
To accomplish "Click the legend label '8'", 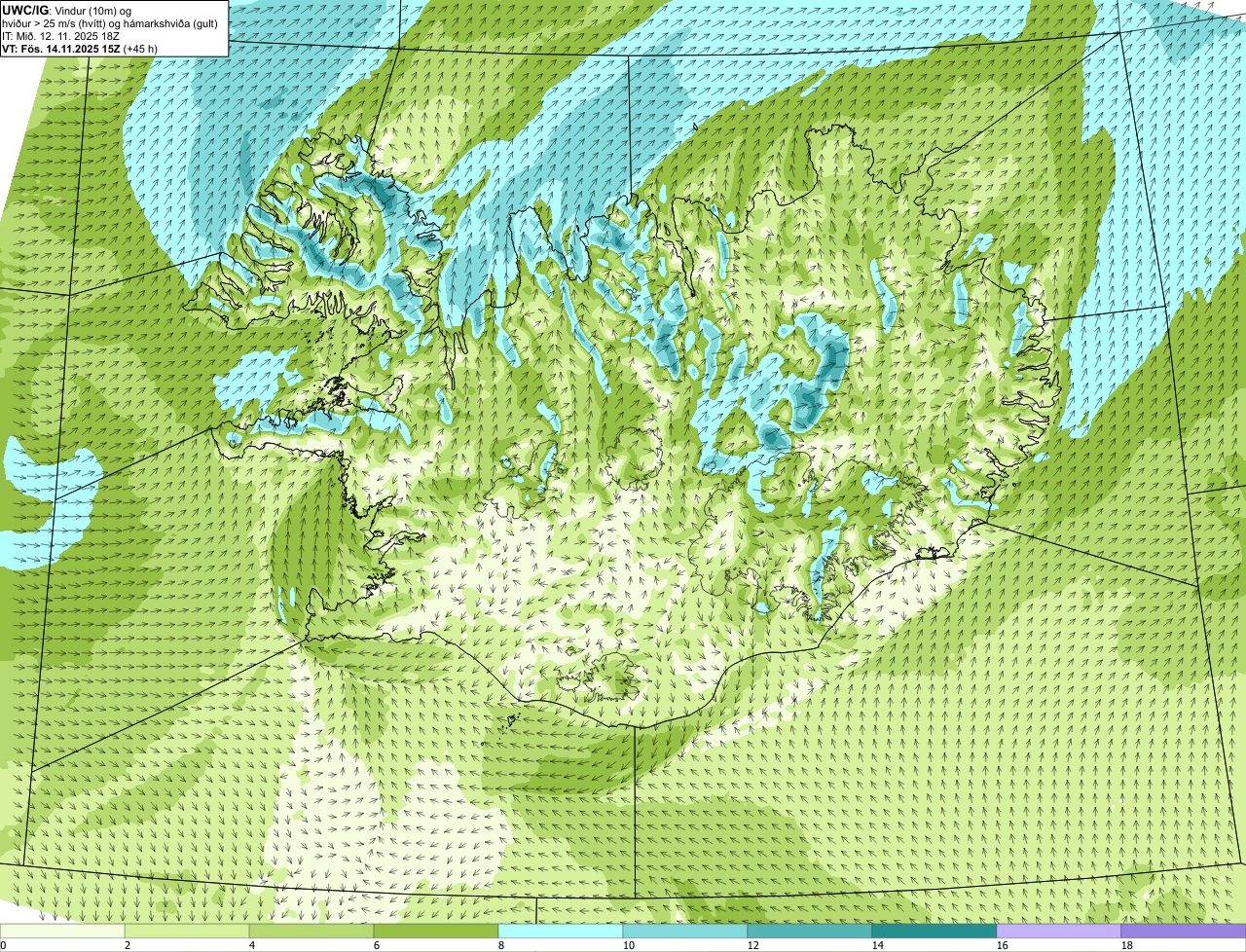I will 501,945.
